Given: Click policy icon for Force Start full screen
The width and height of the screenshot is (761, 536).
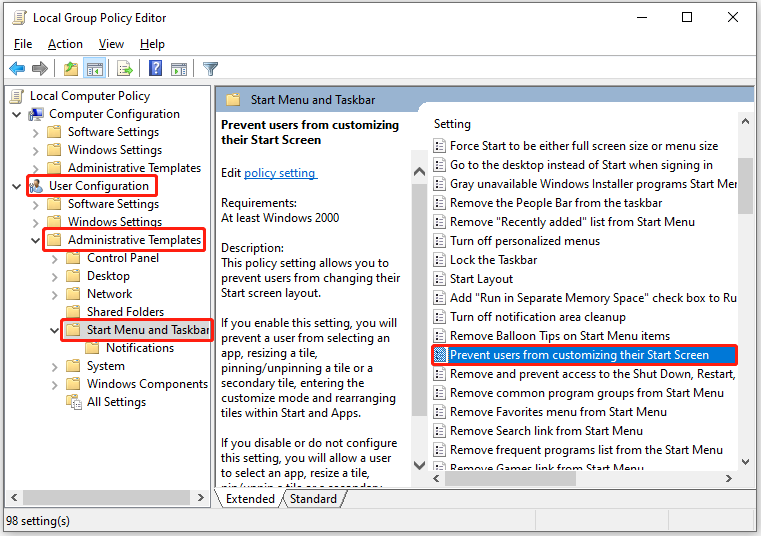Looking at the screenshot, I should click(439, 146).
